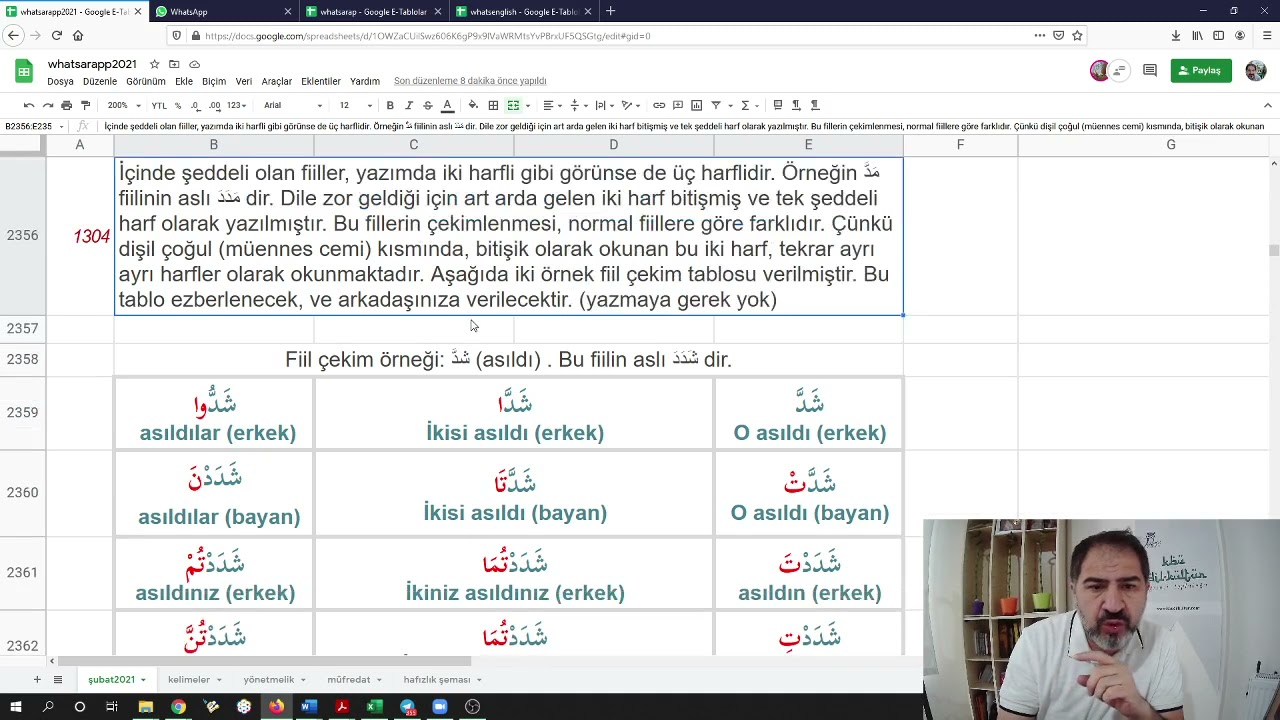Open the Biçim menu
Image resolution: width=1280 pixels, height=720 pixels.
coord(214,81)
